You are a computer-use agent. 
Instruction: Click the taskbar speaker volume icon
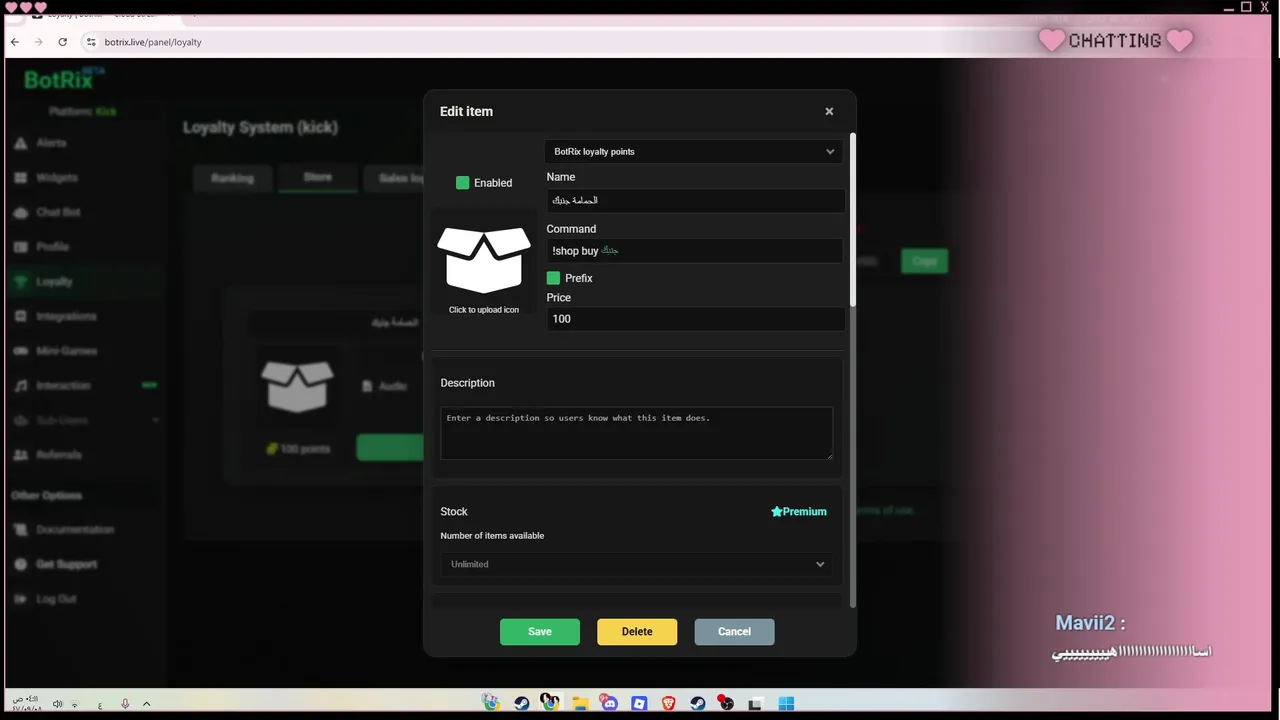pyautogui.click(x=57, y=704)
